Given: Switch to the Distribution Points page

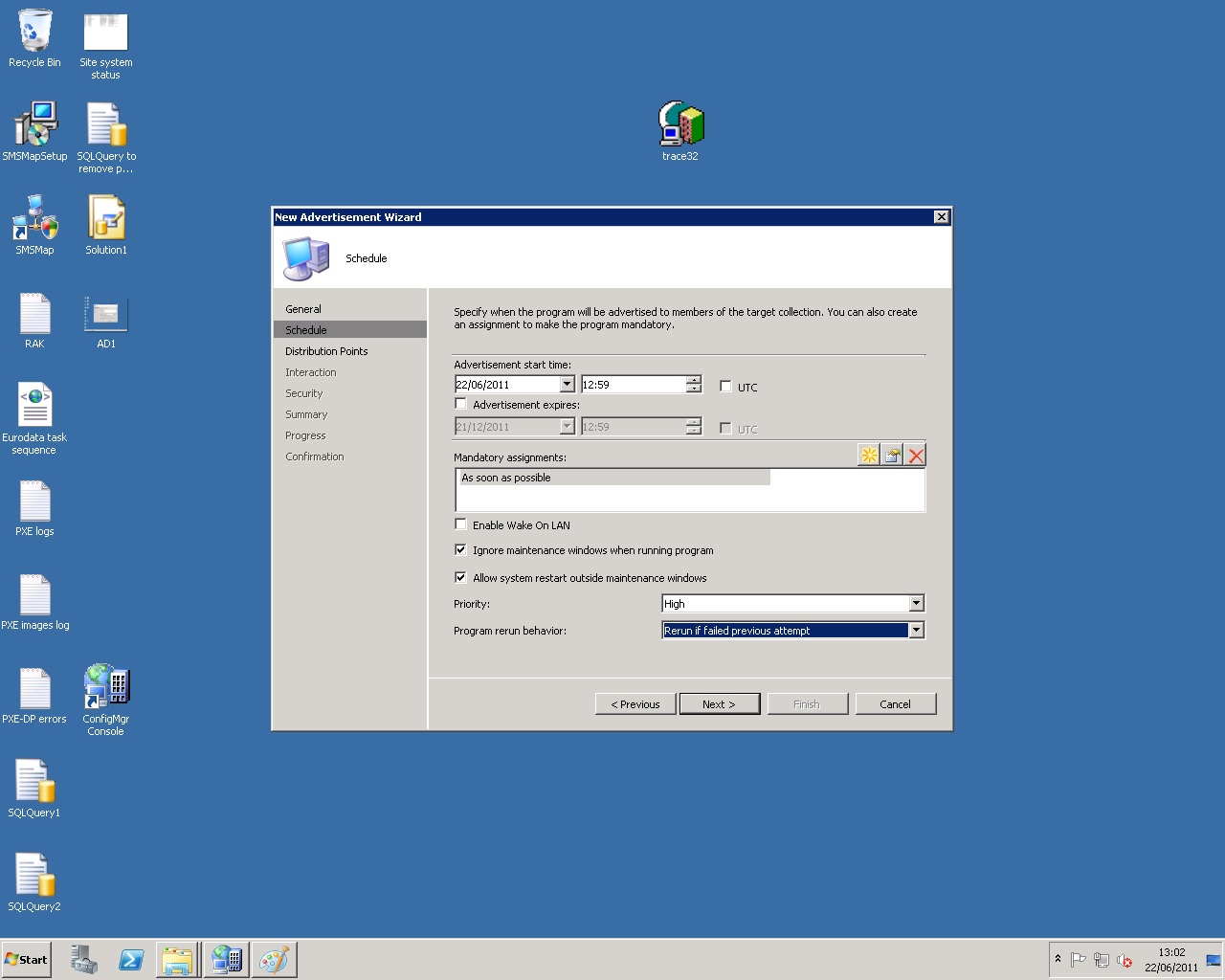Looking at the screenshot, I should (x=326, y=350).
